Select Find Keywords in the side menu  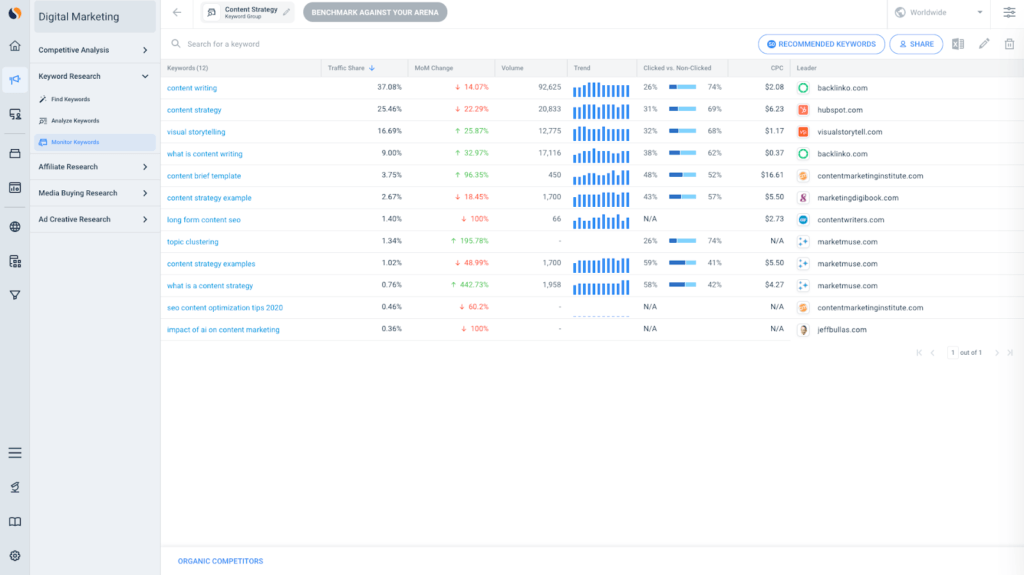(x=70, y=99)
